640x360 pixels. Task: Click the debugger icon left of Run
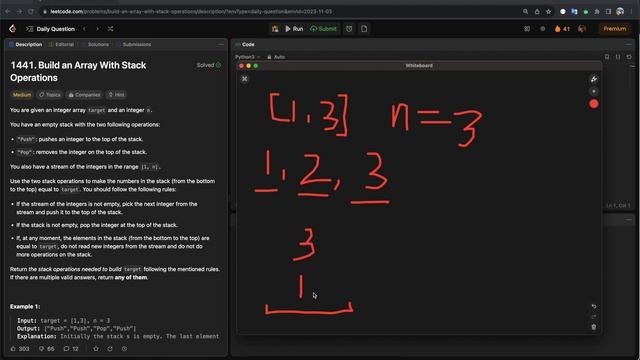point(275,29)
